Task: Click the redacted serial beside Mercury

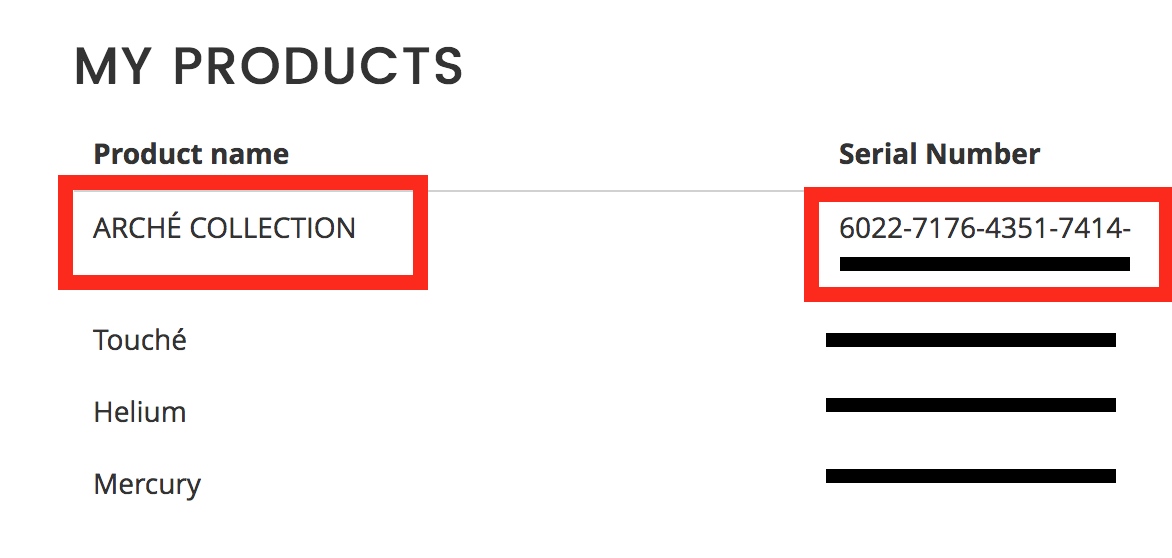Action: (x=970, y=476)
